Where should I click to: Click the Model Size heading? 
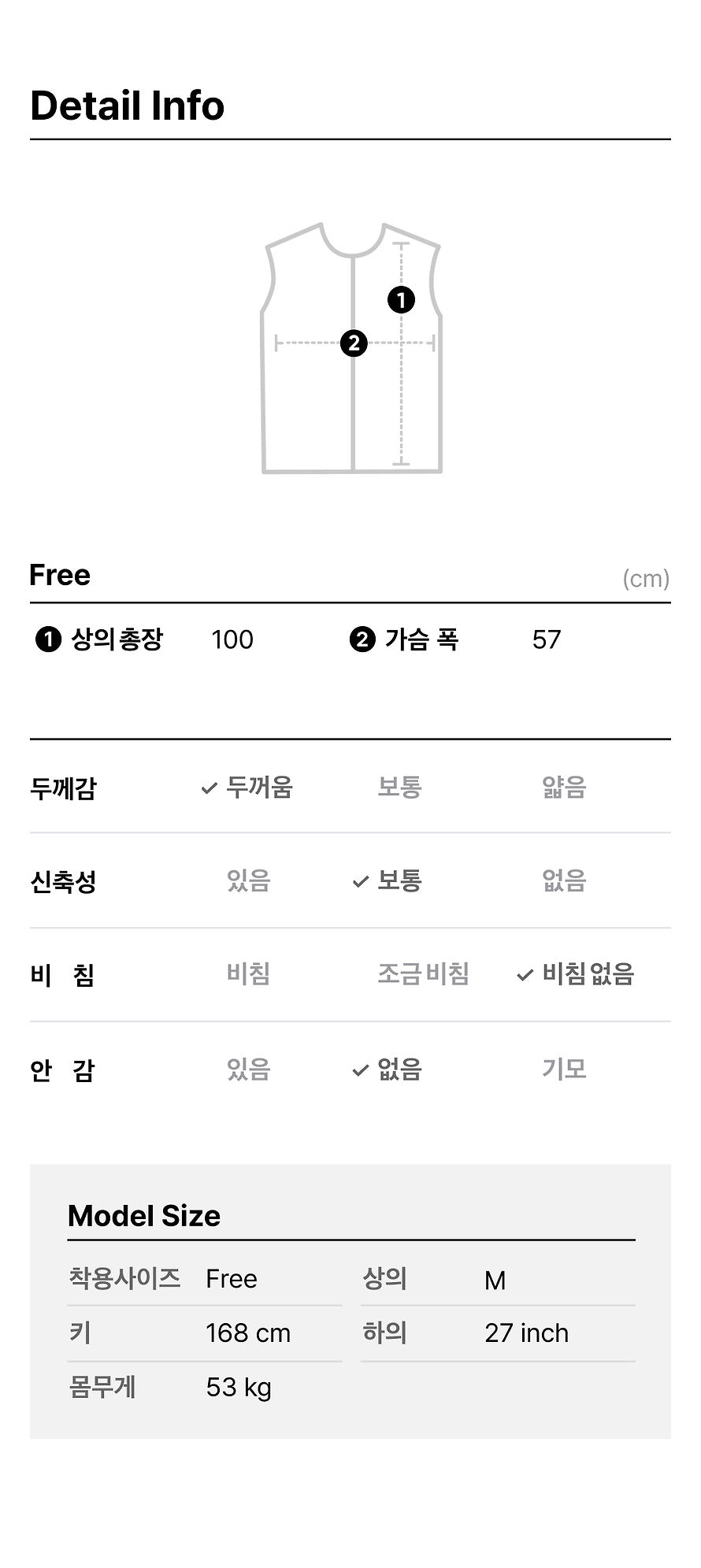coord(144,1216)
